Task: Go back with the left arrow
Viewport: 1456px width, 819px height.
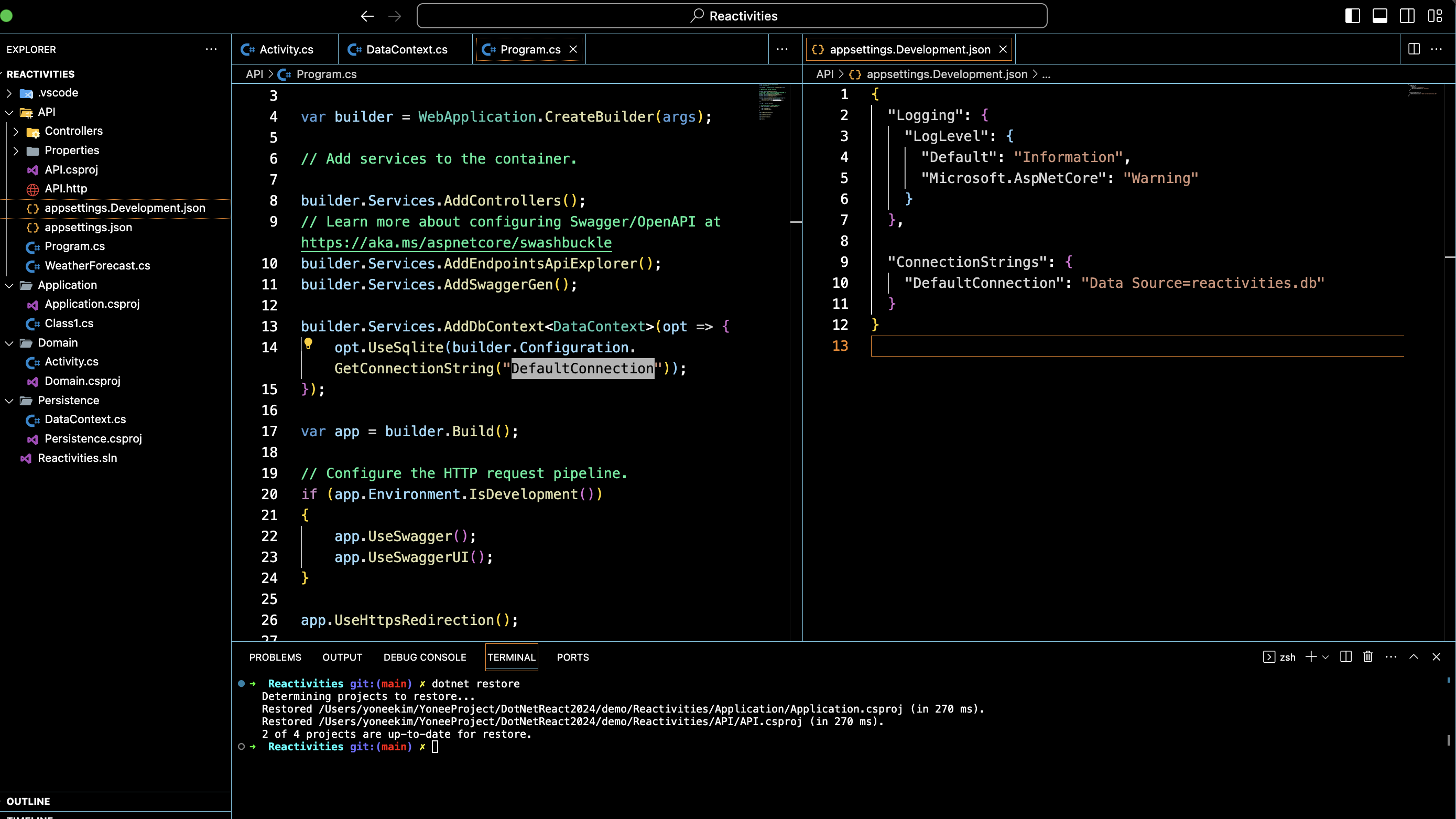Action: (x=367, y=16)
